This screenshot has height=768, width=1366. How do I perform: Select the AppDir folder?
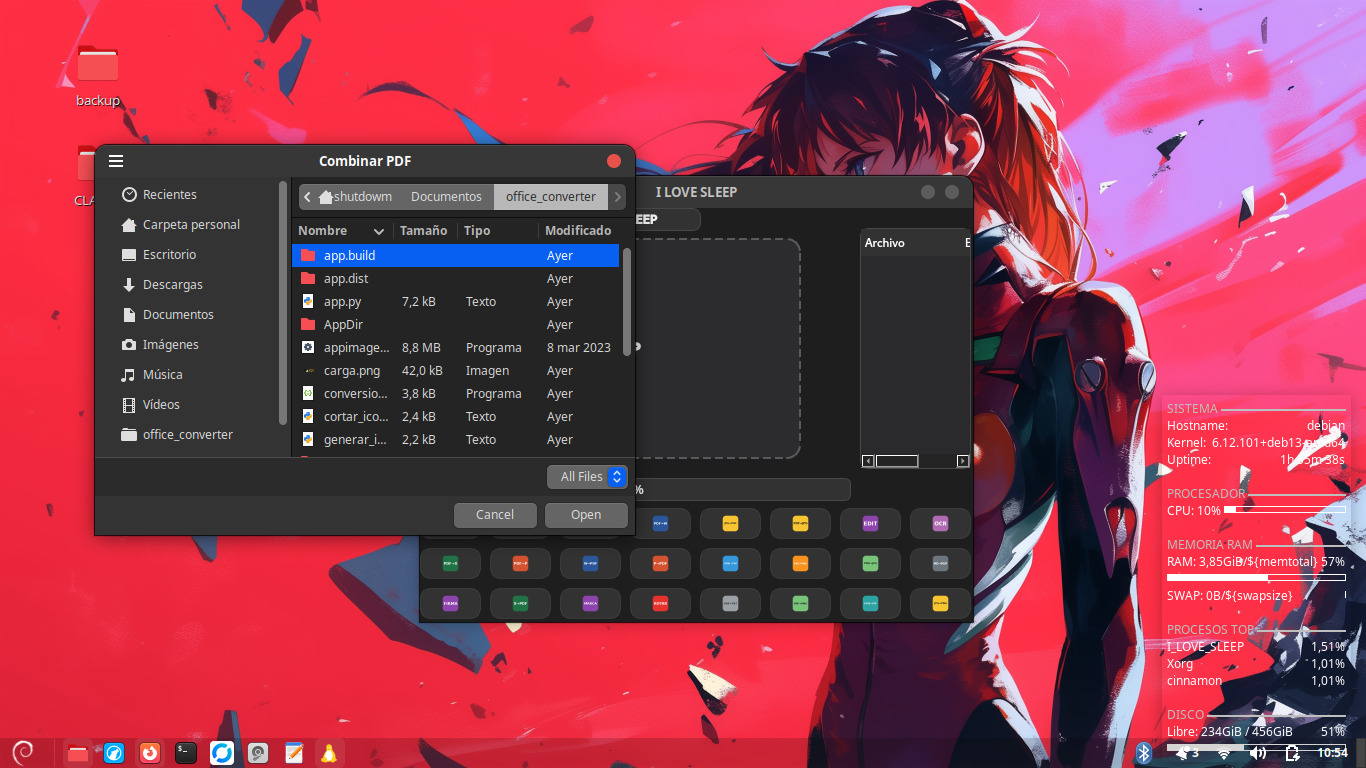(x=455, y=325)
